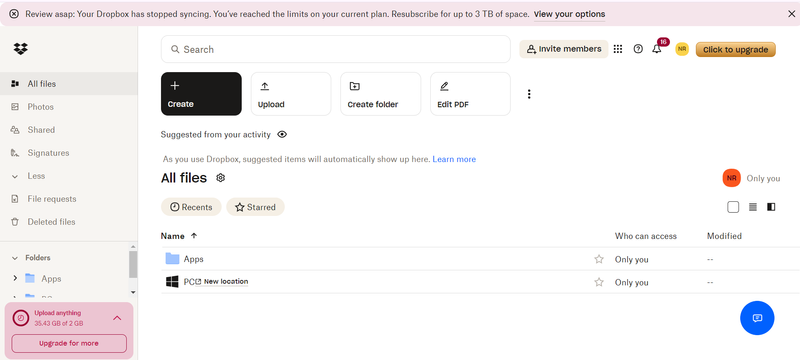800x360 pixels.
Task: Tick the select all files checkbox
Action: 733,207
